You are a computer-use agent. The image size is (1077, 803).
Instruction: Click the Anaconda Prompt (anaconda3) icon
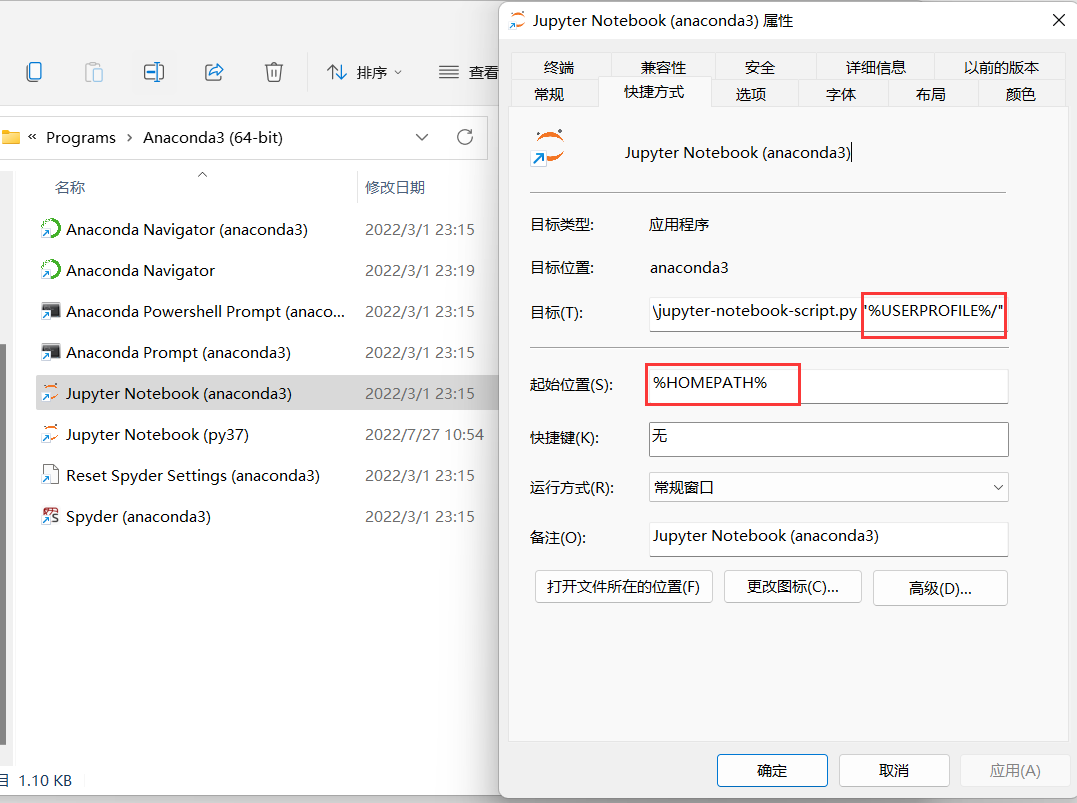tap(50, 352)
